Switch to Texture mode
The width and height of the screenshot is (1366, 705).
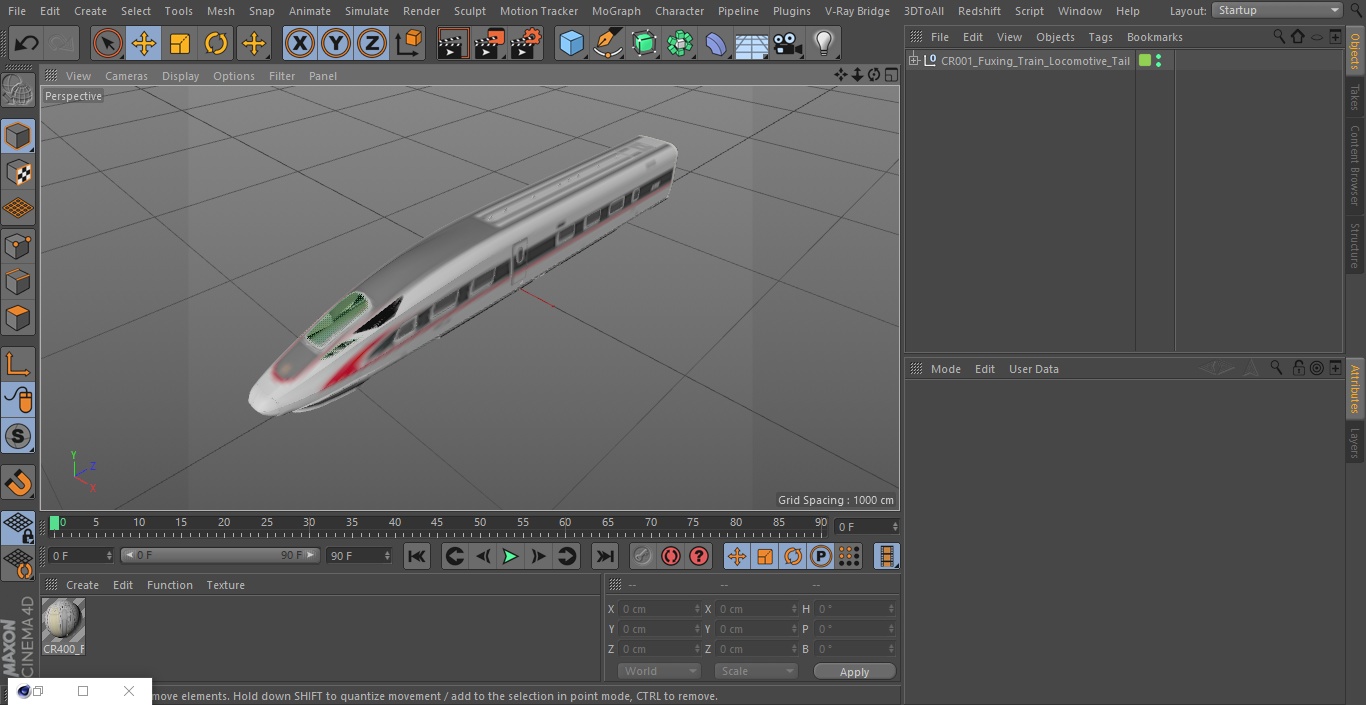pos(18,172)
